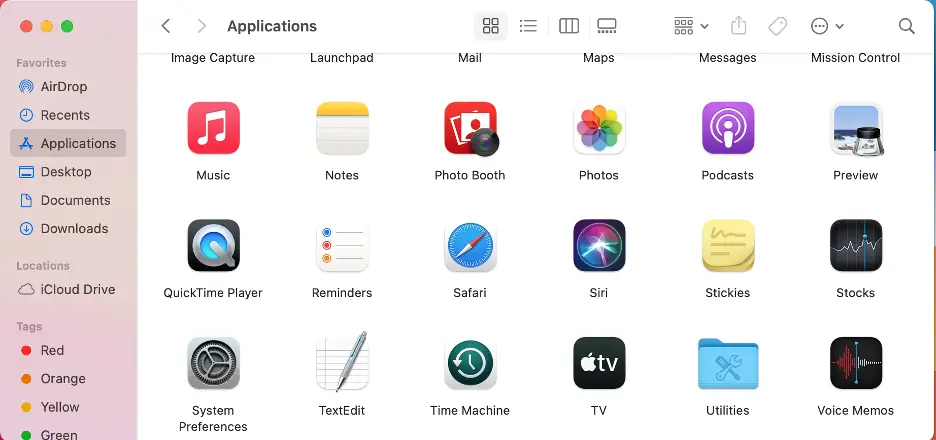Open the Music app icon
The width and height of the screenshot is (936, 440).
pos(213,128)
